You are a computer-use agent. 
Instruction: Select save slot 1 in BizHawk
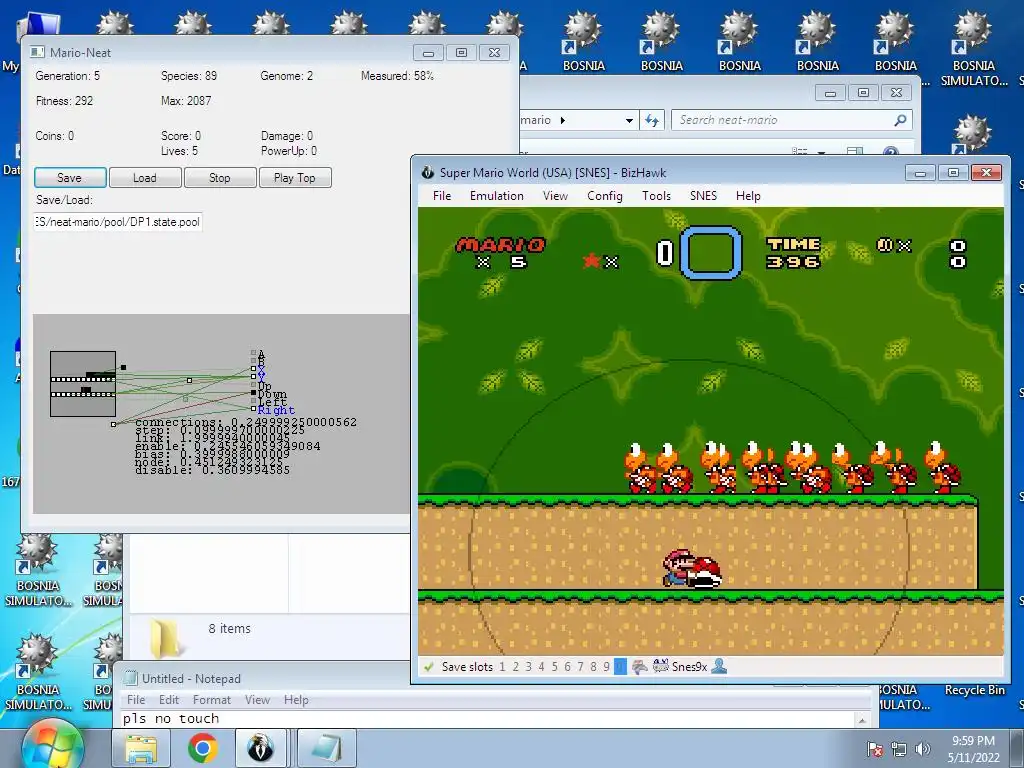(502, 667)
